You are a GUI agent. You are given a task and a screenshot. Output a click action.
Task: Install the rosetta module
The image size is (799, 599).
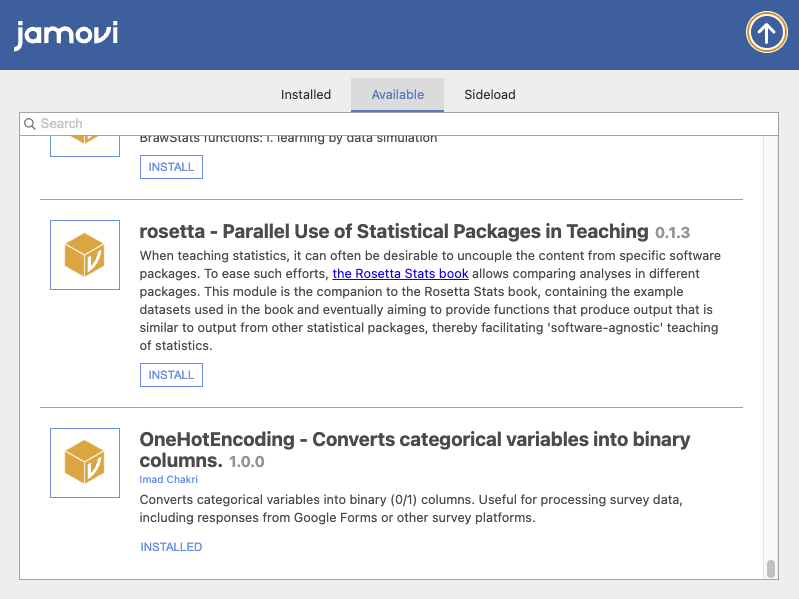pos(171,375)
